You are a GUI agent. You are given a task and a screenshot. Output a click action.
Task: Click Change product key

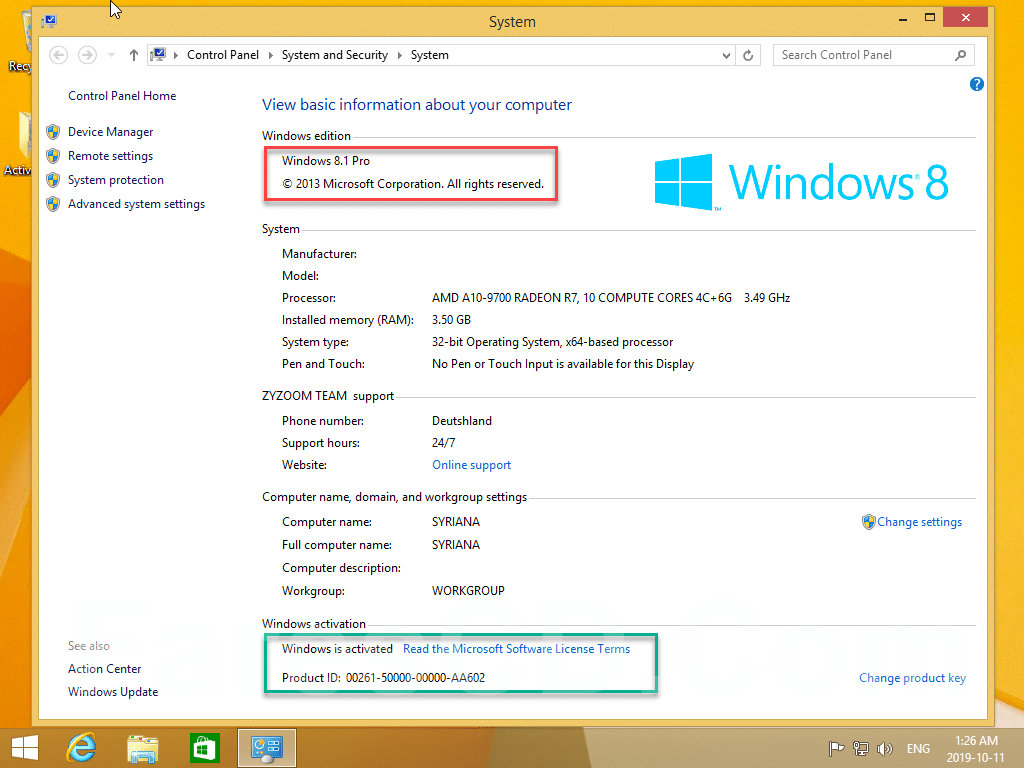pyautogui.click(x=912, y=678)
